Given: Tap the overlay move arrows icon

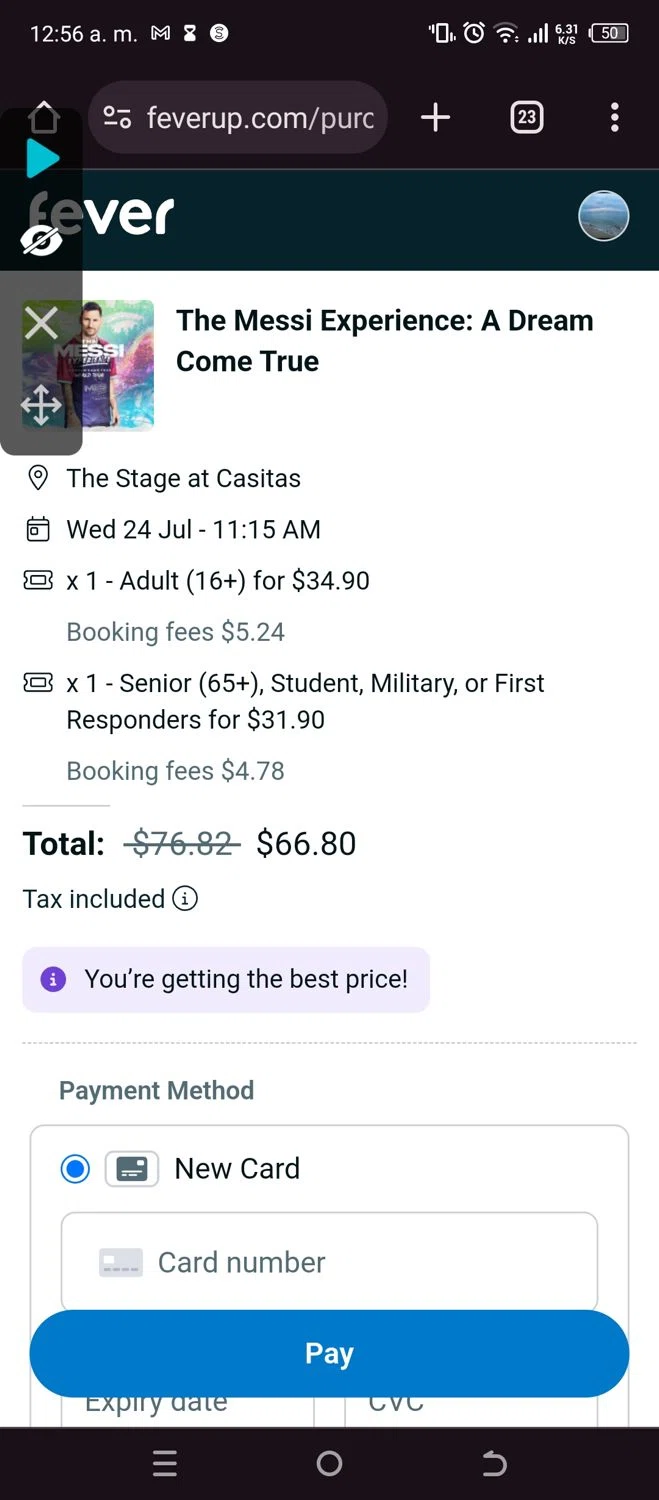Looking at the screenshot, I should point(41,406).
